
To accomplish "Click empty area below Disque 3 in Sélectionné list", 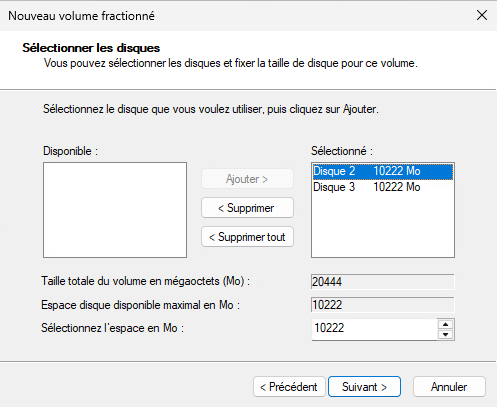I will [x=383, y=226].
